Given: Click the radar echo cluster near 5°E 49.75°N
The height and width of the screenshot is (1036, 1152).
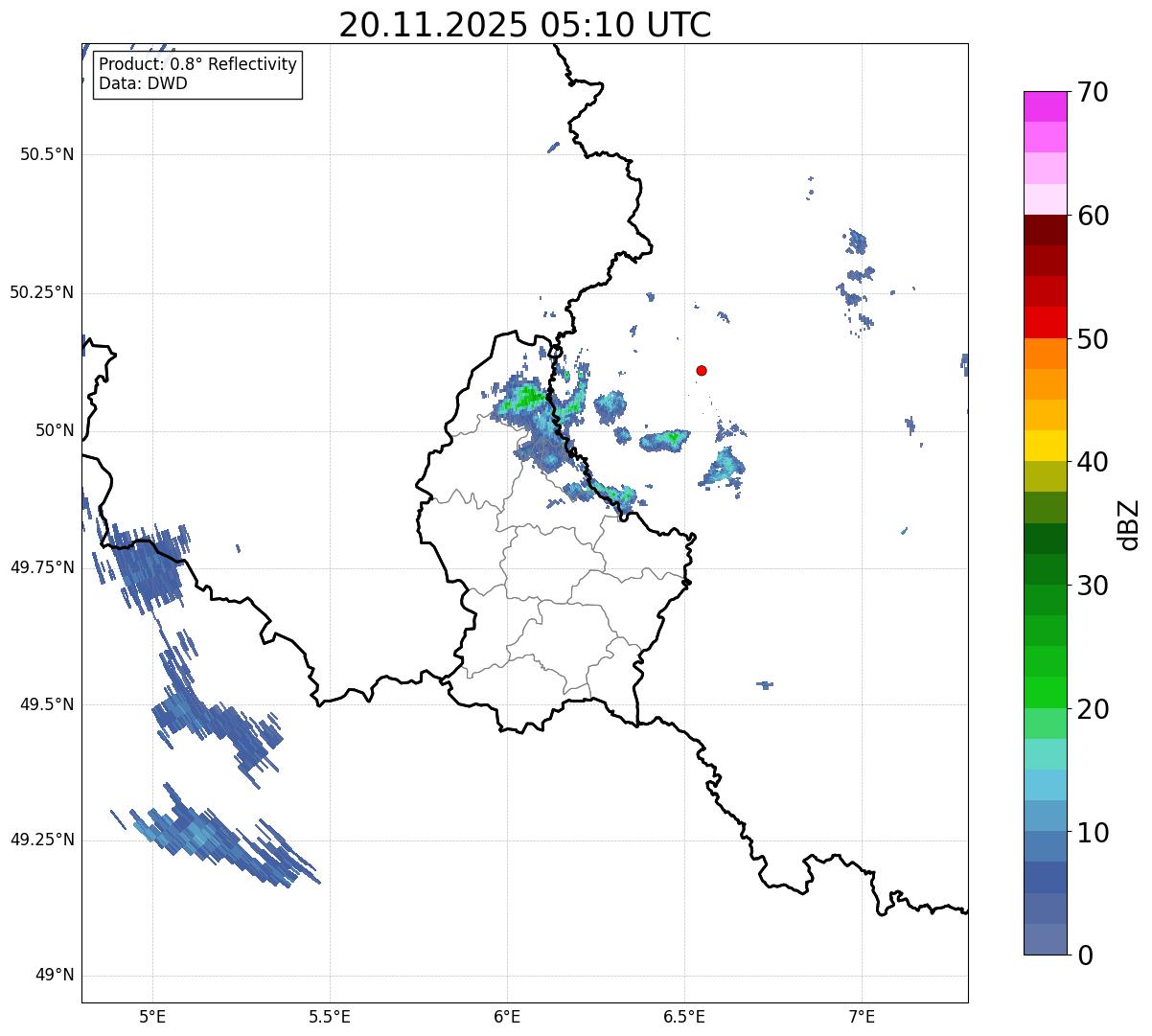Looking at the screenshot, I should [146, 567].
